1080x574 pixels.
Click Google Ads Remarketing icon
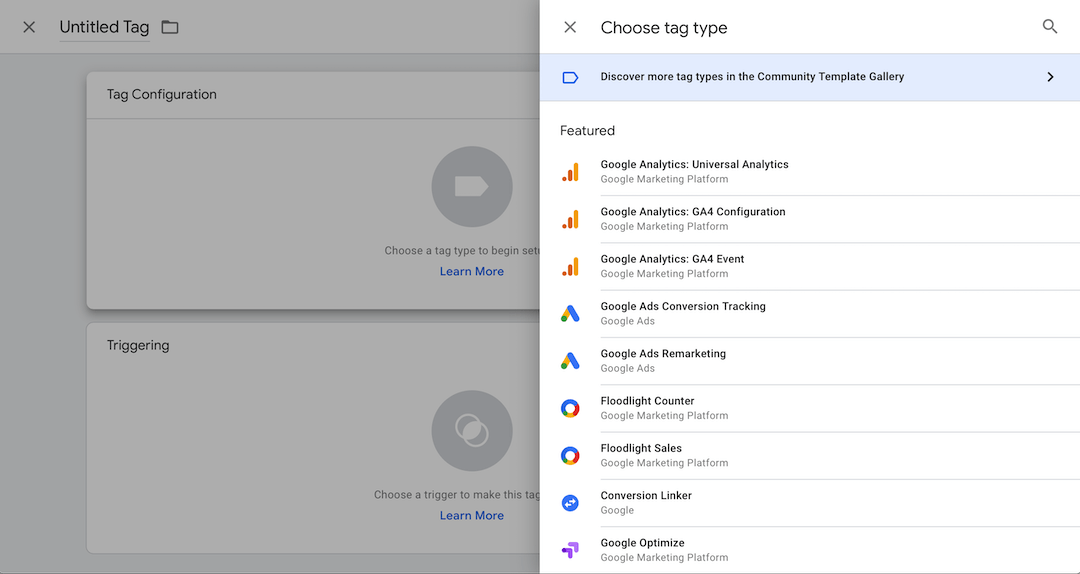(x=570, y=361)
